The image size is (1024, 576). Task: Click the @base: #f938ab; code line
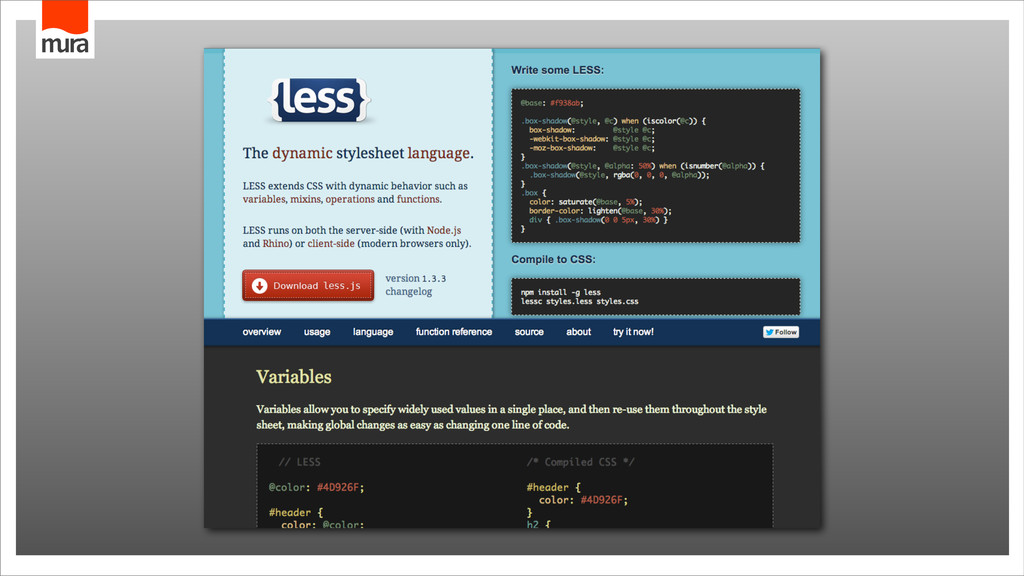(x=552, y=103)
